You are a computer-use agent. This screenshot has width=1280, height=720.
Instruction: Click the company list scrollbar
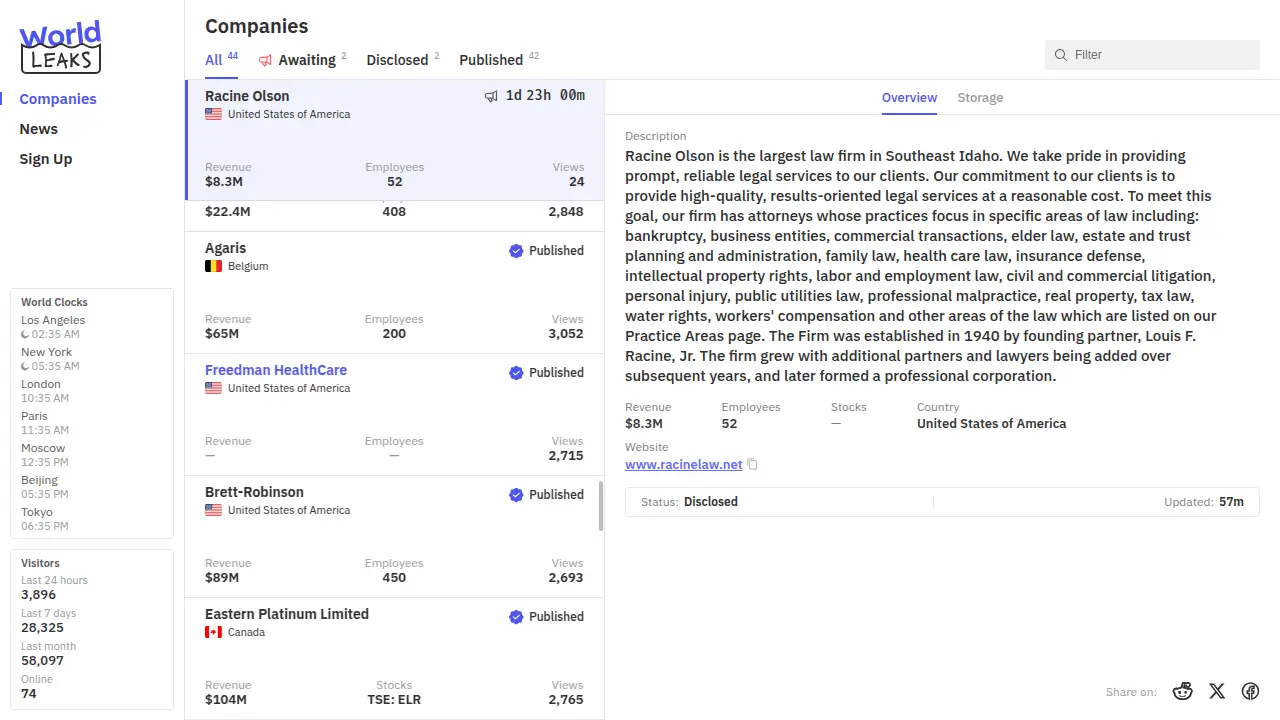[601, 506]
